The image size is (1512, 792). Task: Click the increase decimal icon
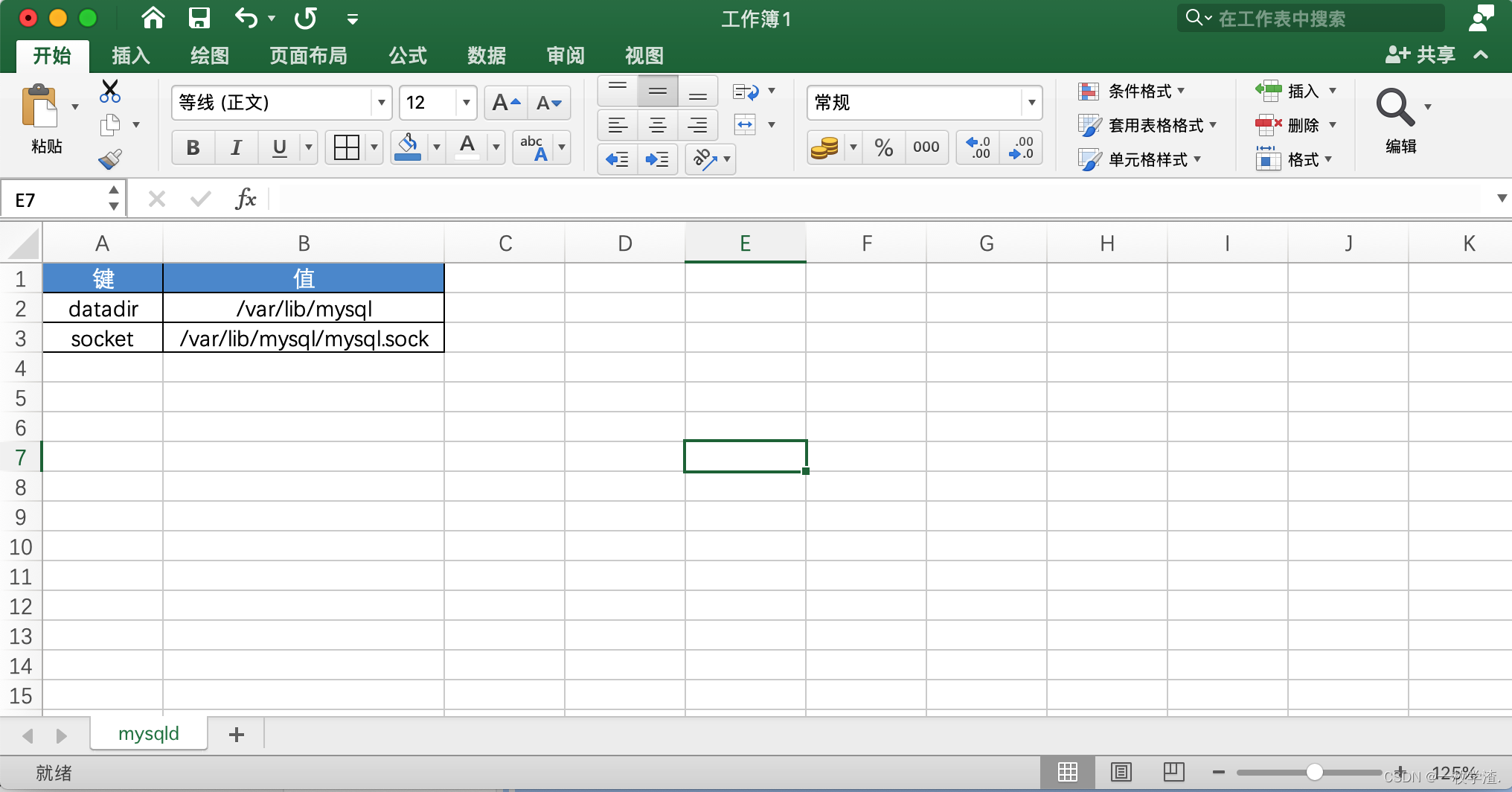click(977, 147)
